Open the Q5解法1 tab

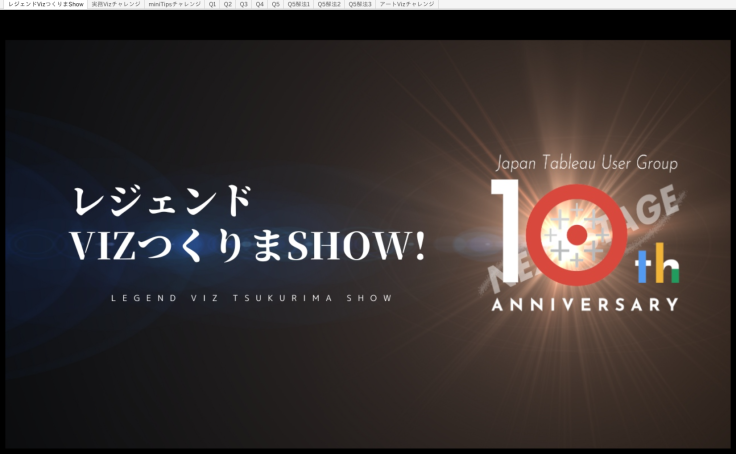click(x=299, y=4)
